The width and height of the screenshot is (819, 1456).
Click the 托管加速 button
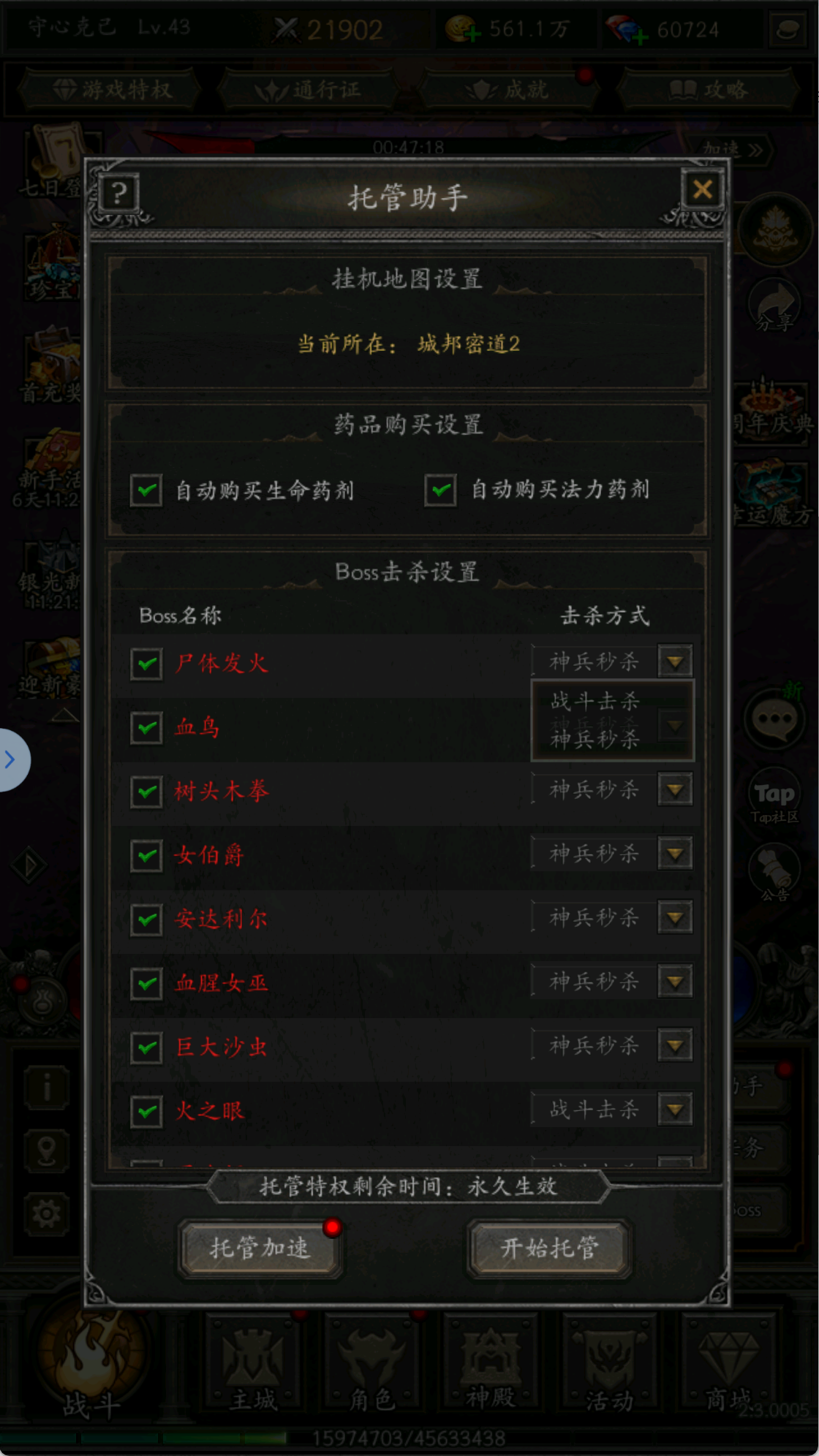click(x=260, y=1248)
